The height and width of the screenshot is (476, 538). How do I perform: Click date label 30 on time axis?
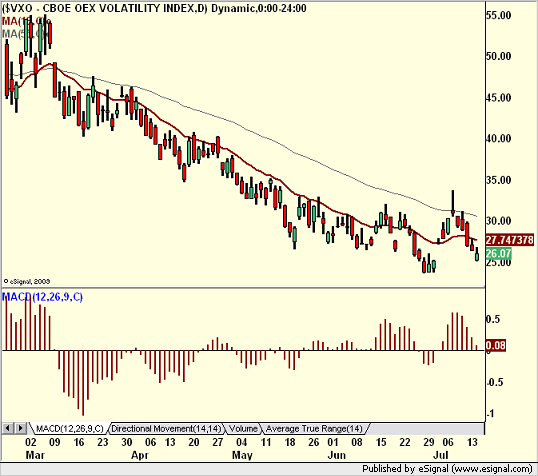pyautogui.click(x=127, y=442)
